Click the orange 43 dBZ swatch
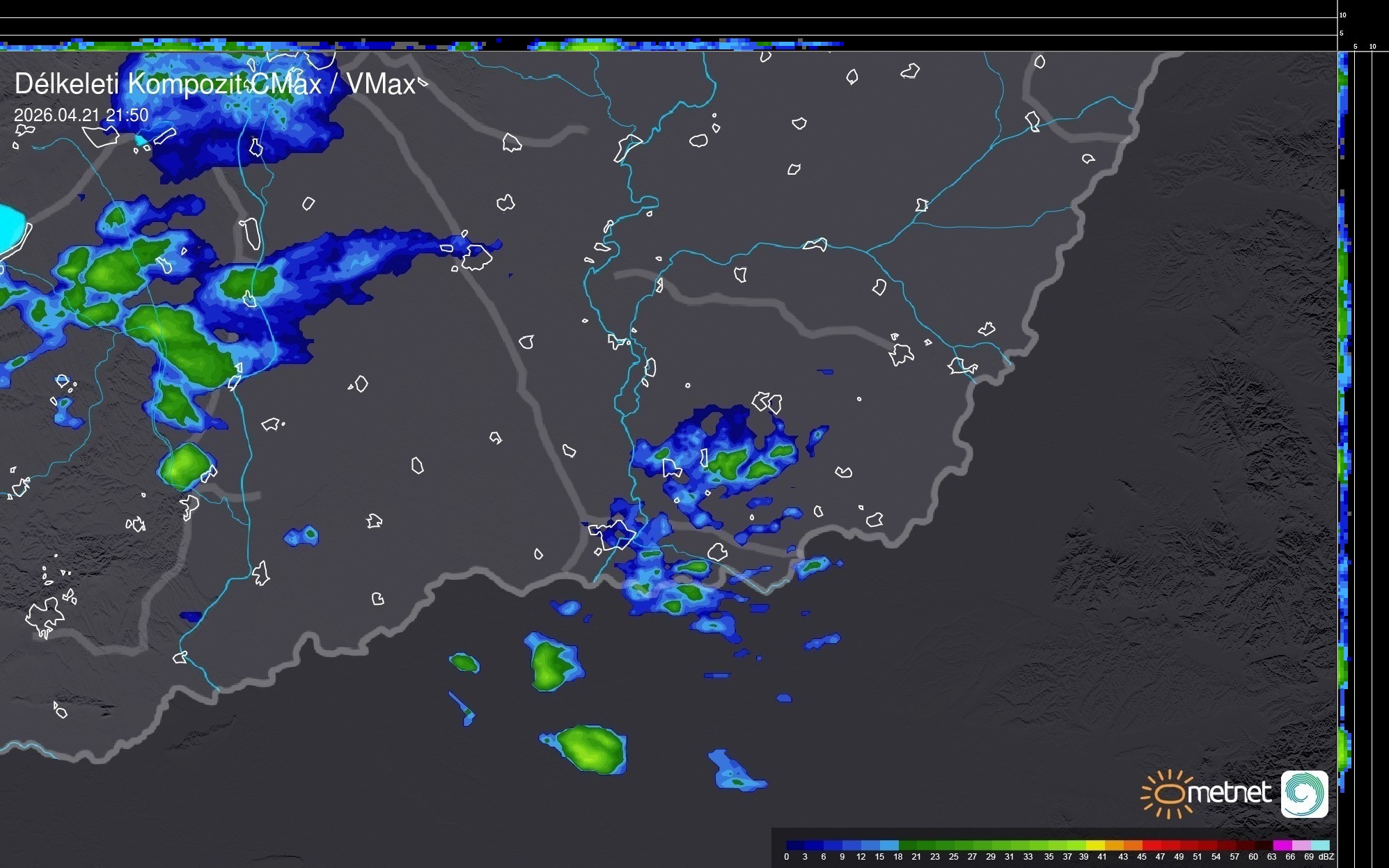Image resolution: width=1389 pixels, height=868 pixels. [x=1133, y=845]
